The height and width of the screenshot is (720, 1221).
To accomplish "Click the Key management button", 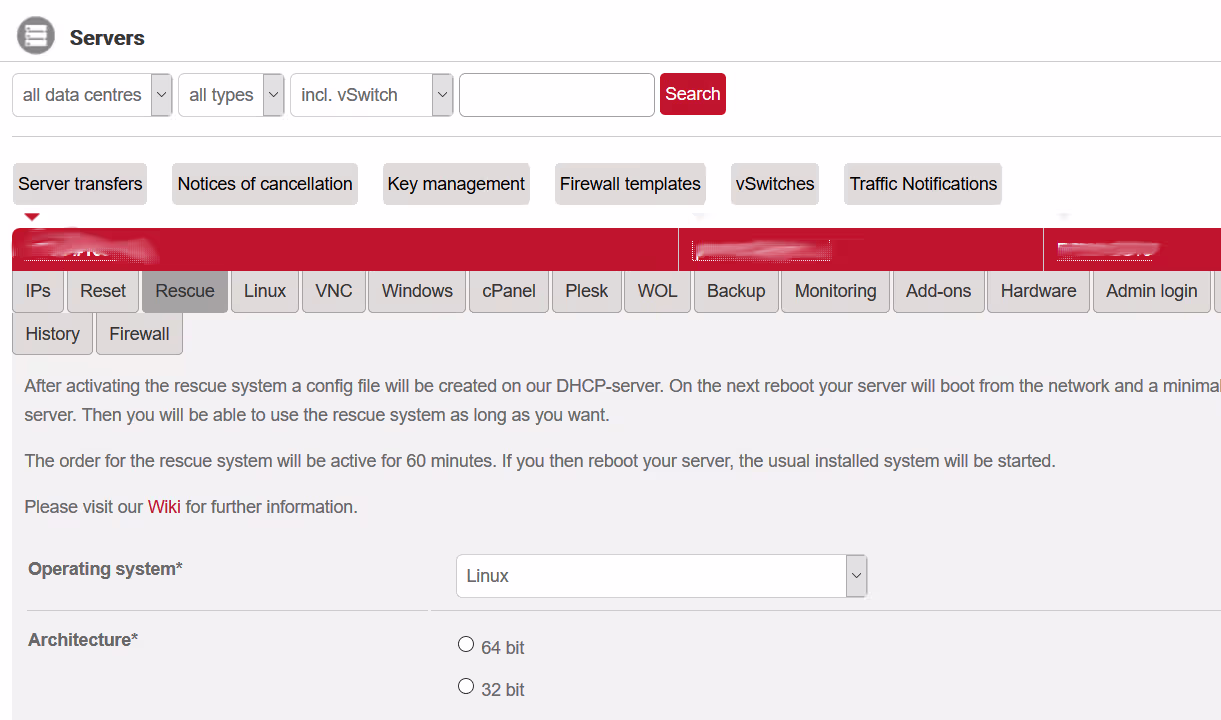I will tap(456, 184).
